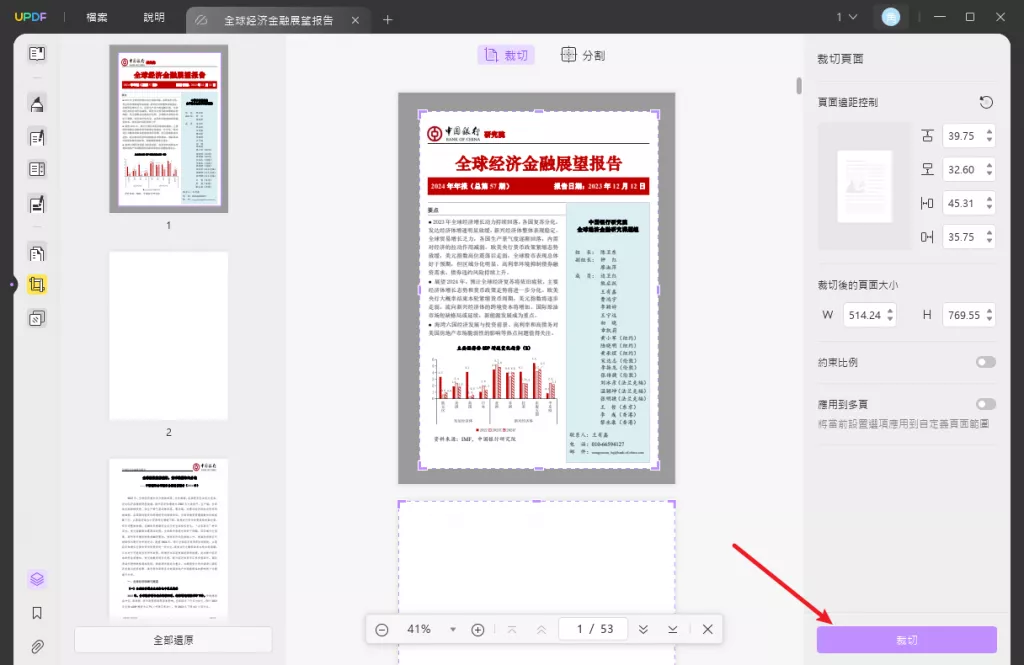Select the Comment highlighter tool
Screen dimensions: 1024x665
point(37,103)
